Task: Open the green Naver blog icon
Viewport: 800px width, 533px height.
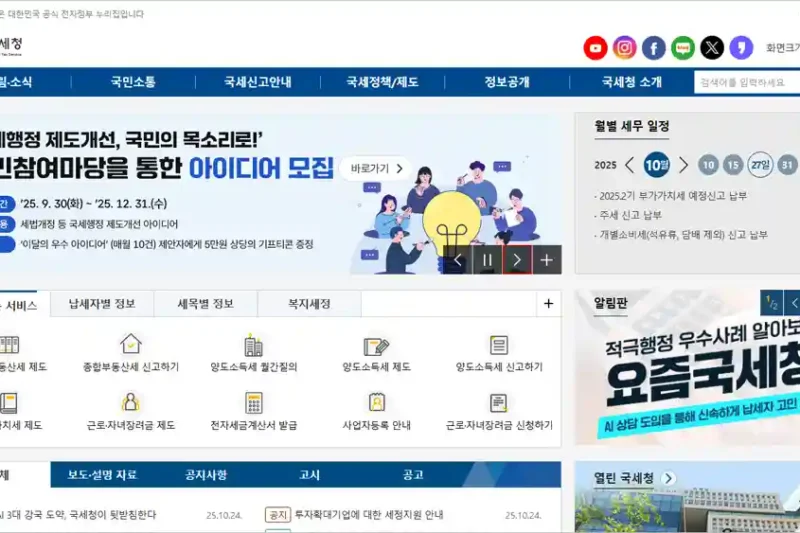Action: (x=683, y=48)
